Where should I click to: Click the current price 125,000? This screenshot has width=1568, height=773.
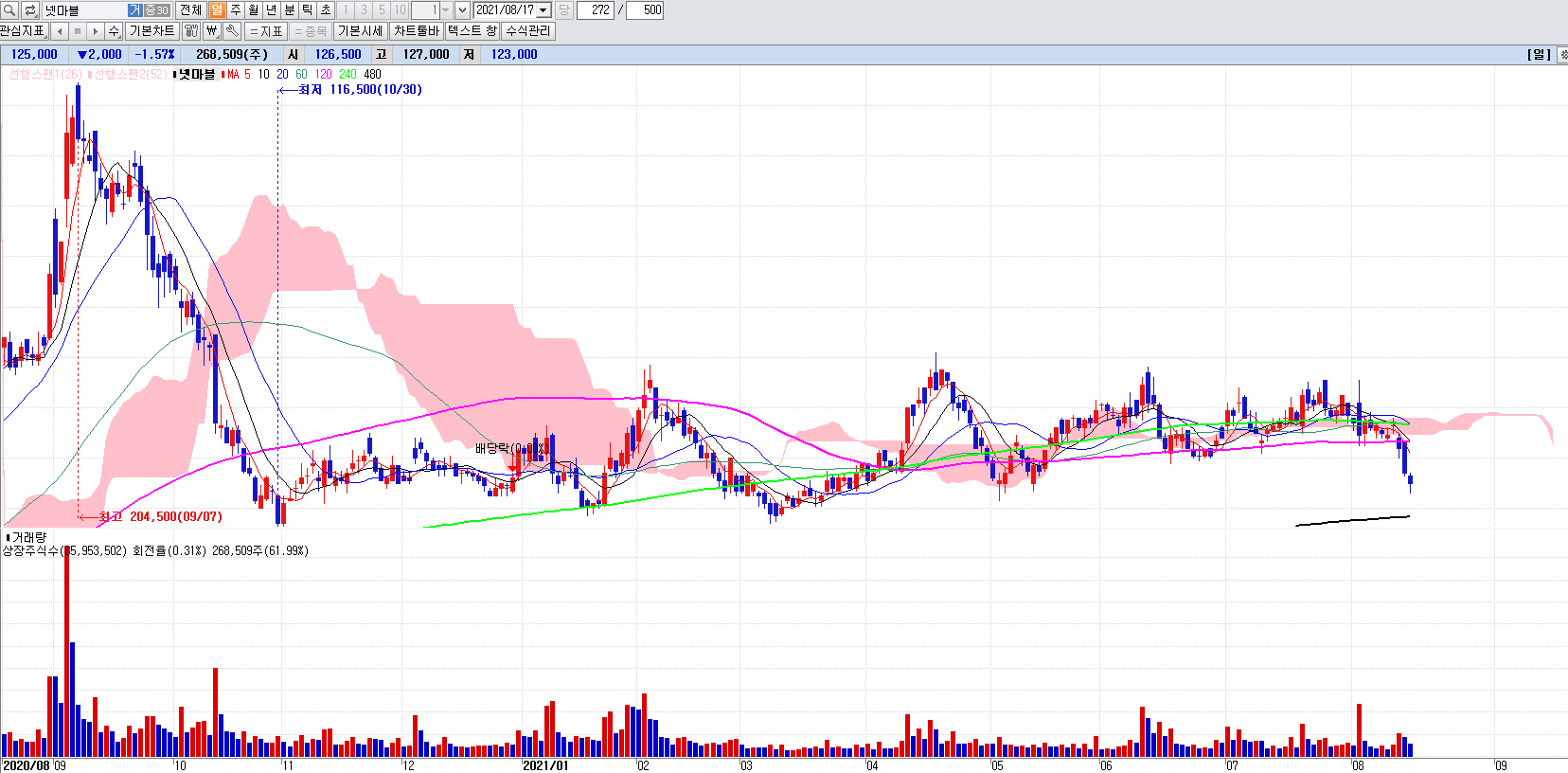tap(34, 55)
